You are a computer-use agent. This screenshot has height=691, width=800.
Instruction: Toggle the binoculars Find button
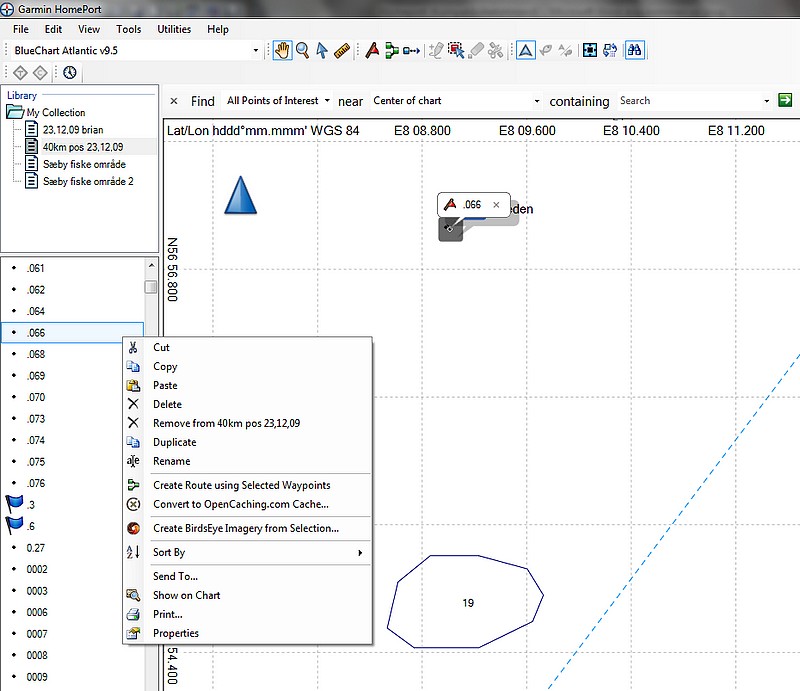click(x=635, y=51)
